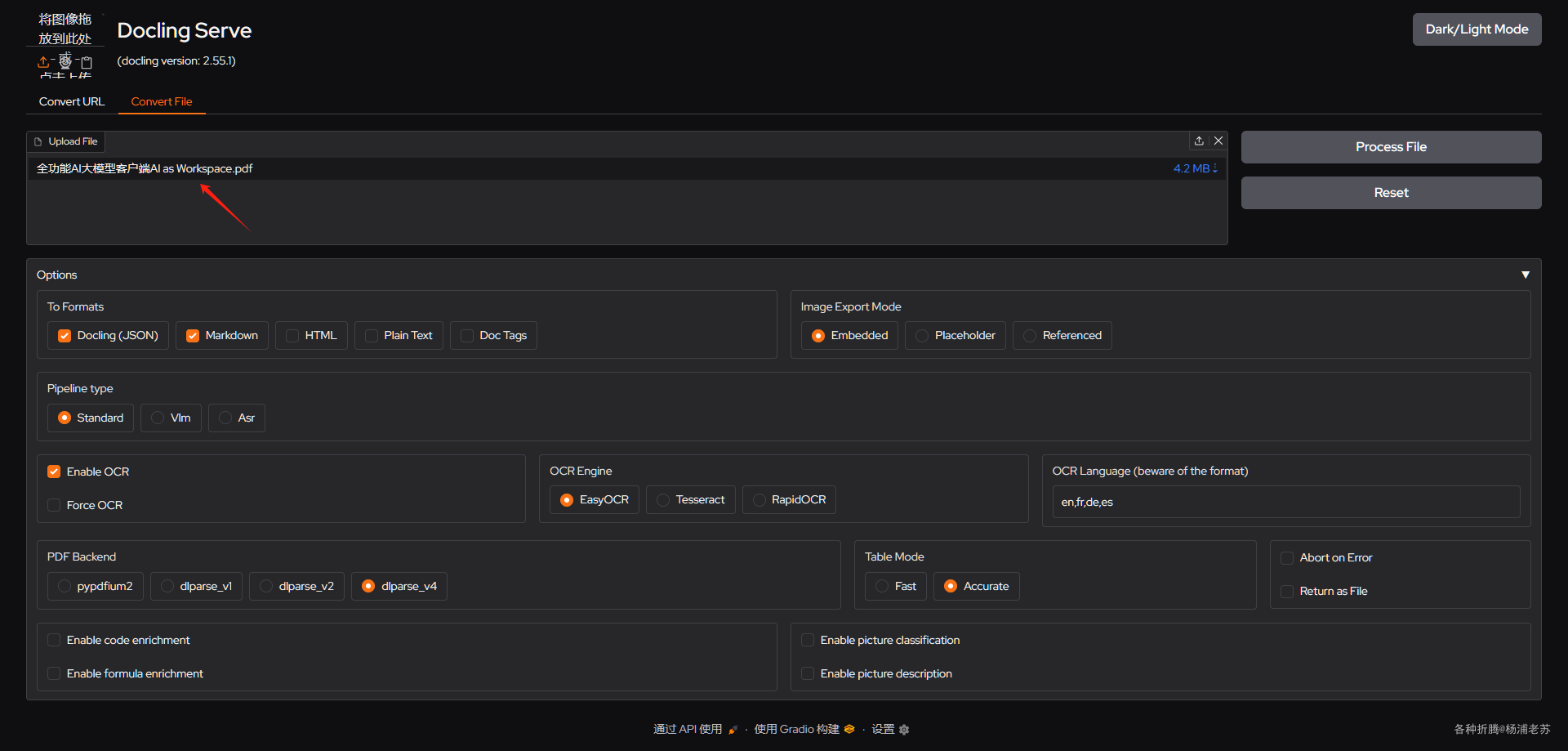Screen dimensions: 1568x751
Task: Check the HTML format option
Action: pos(292,336)
